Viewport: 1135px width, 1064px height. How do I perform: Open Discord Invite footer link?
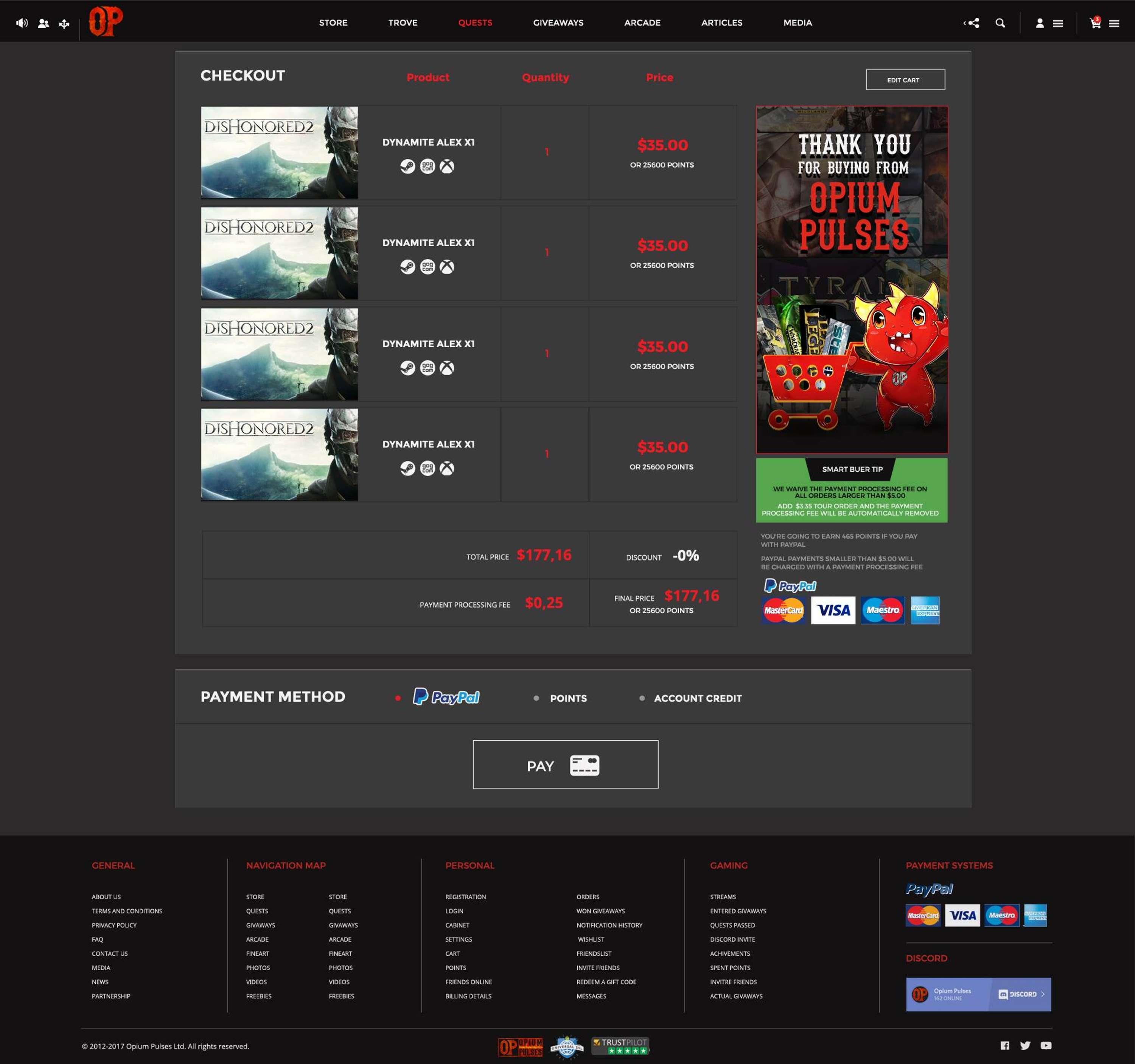pos(732,940)
